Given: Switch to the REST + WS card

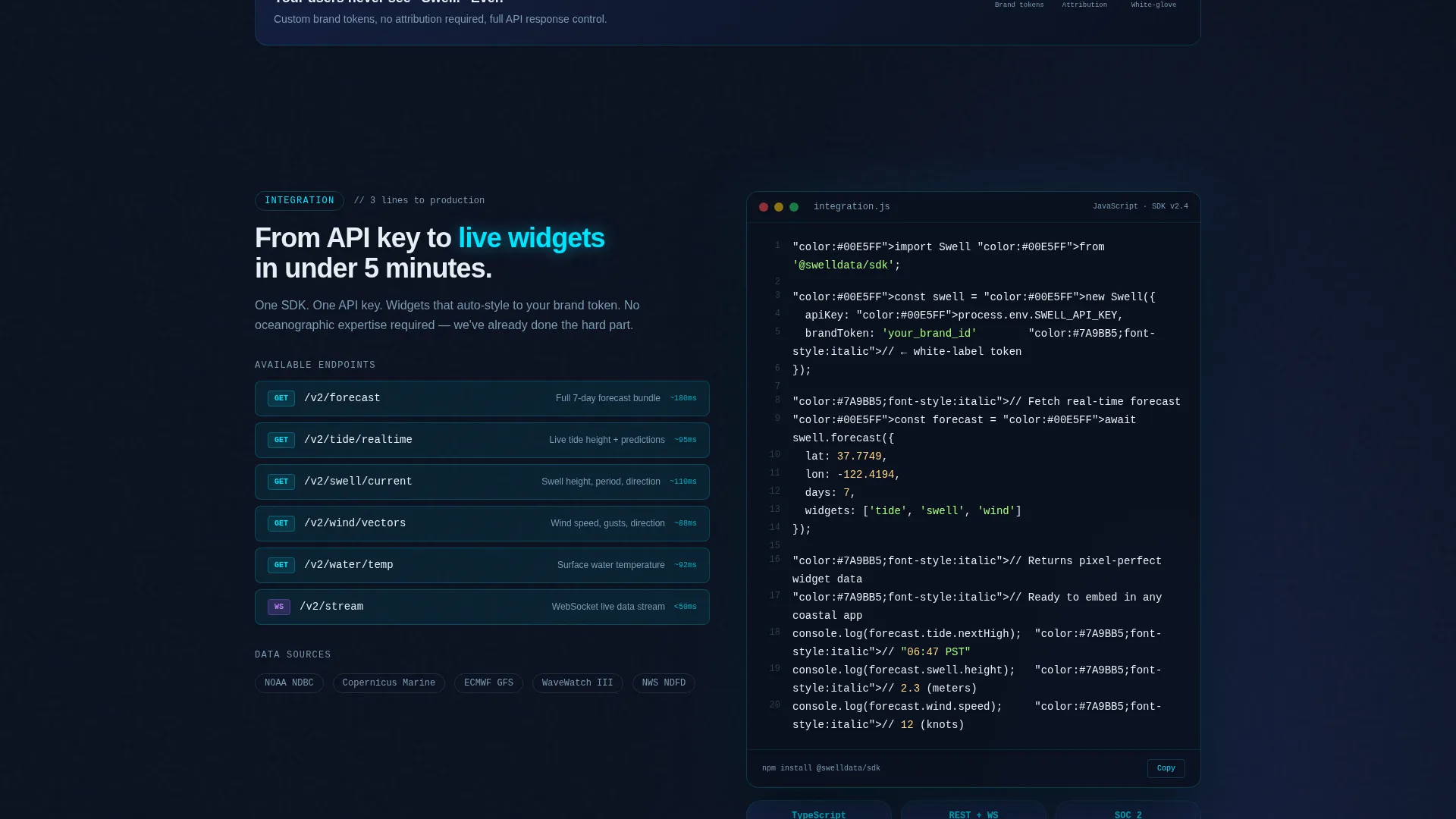Looking at the screenshot, I should tap(974, 810).
